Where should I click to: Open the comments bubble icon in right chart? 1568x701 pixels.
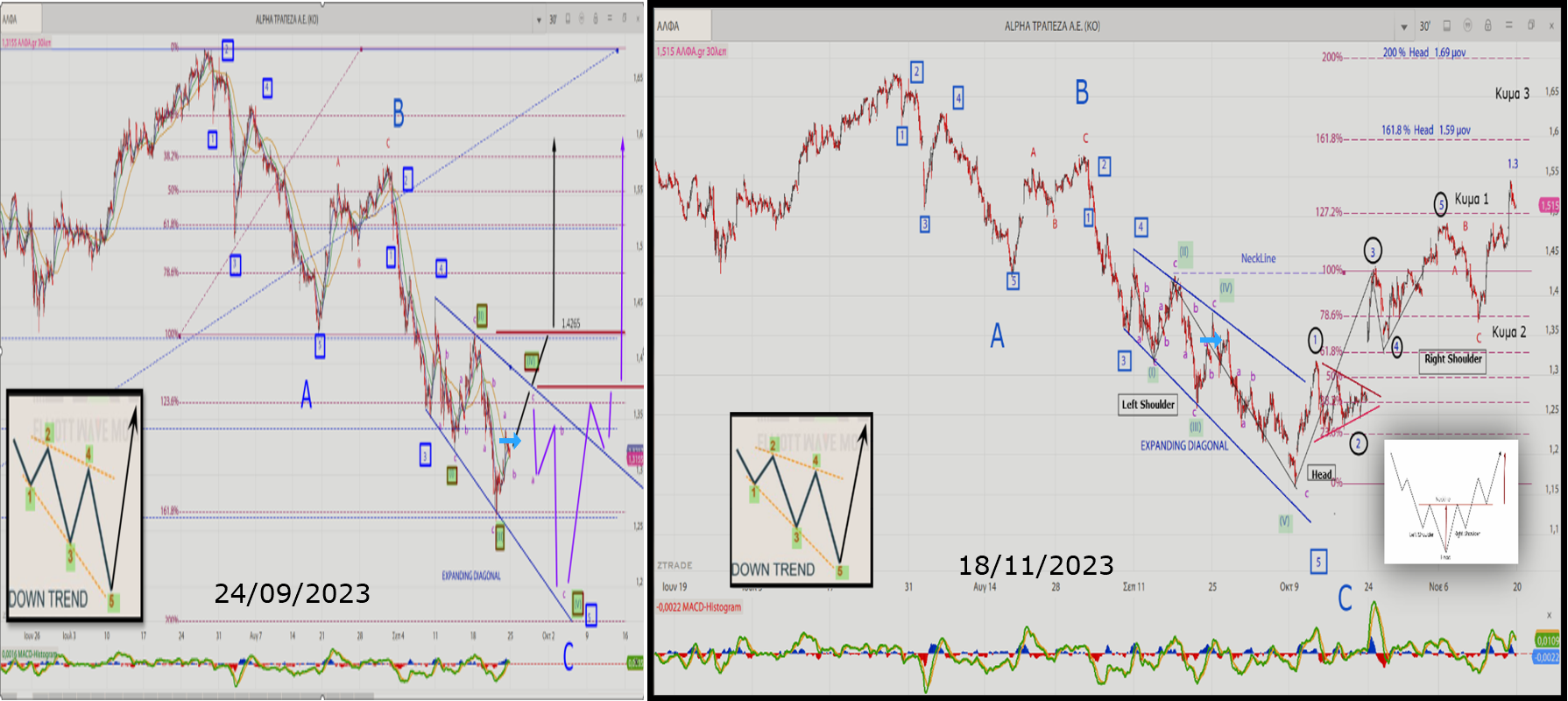pos(1467,26)
